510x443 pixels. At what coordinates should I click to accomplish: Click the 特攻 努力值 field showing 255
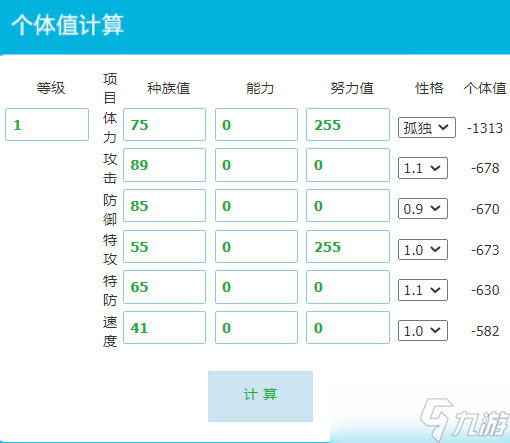[348, 246]
